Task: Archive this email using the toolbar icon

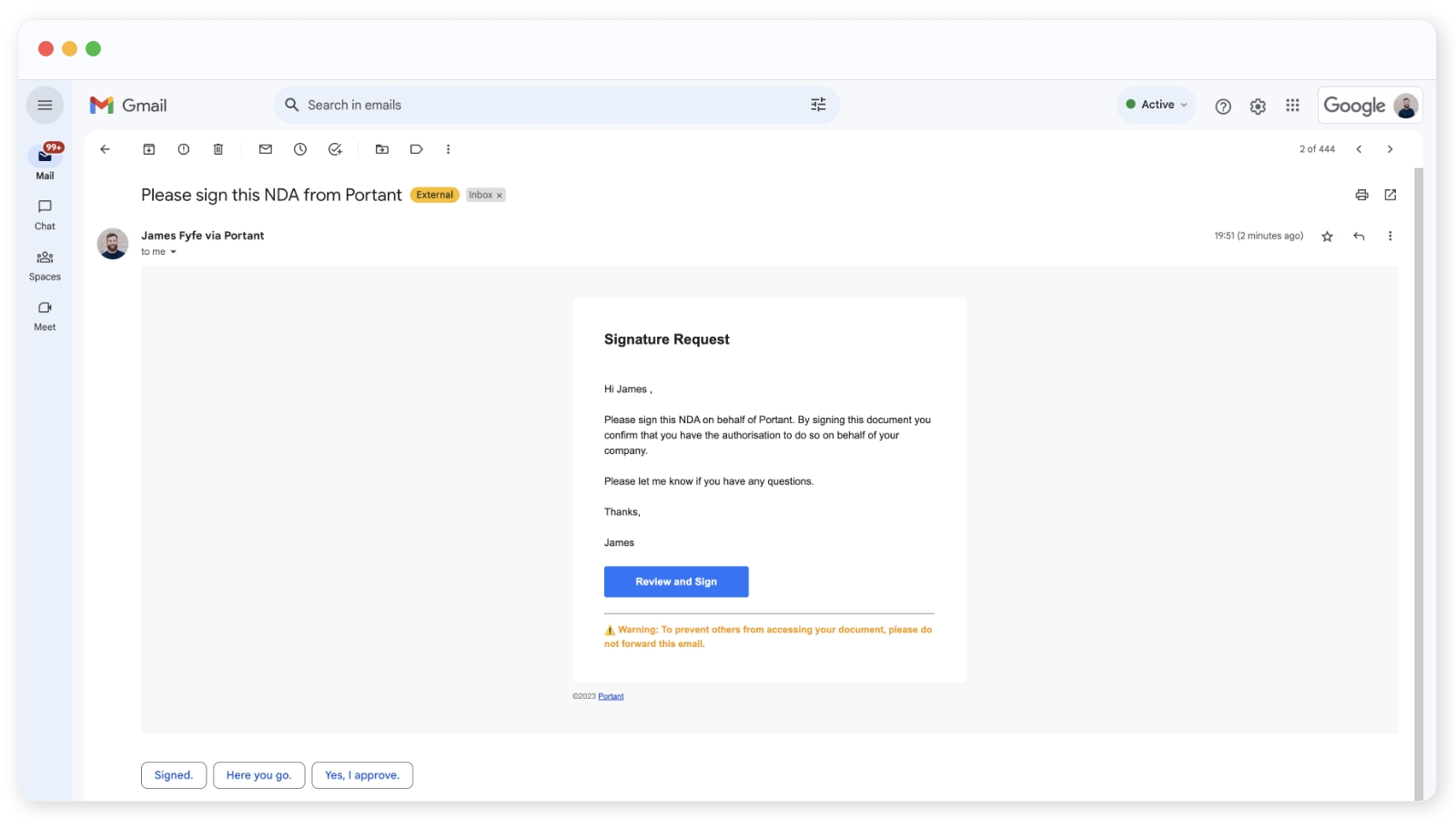Action: 149,149
